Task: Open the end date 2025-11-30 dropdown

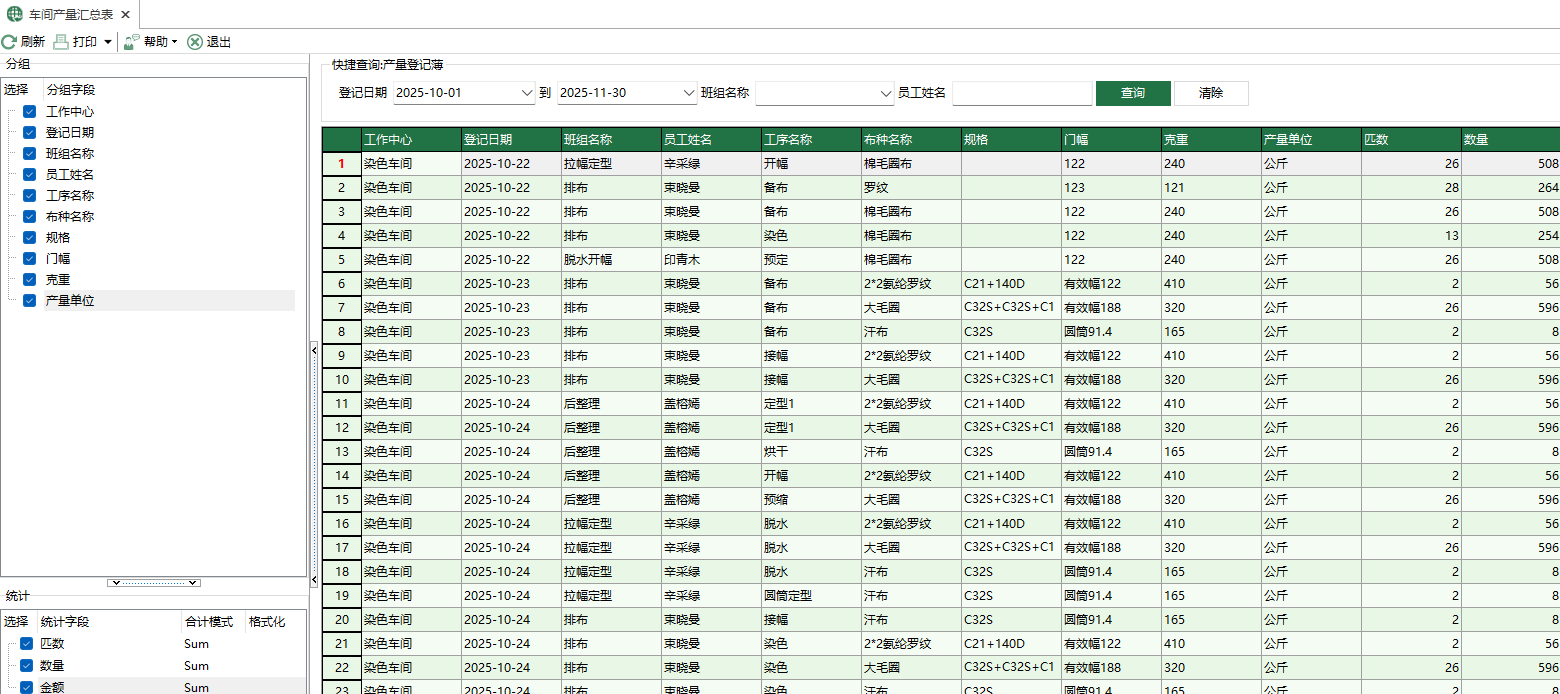Action: click(689, 92)
